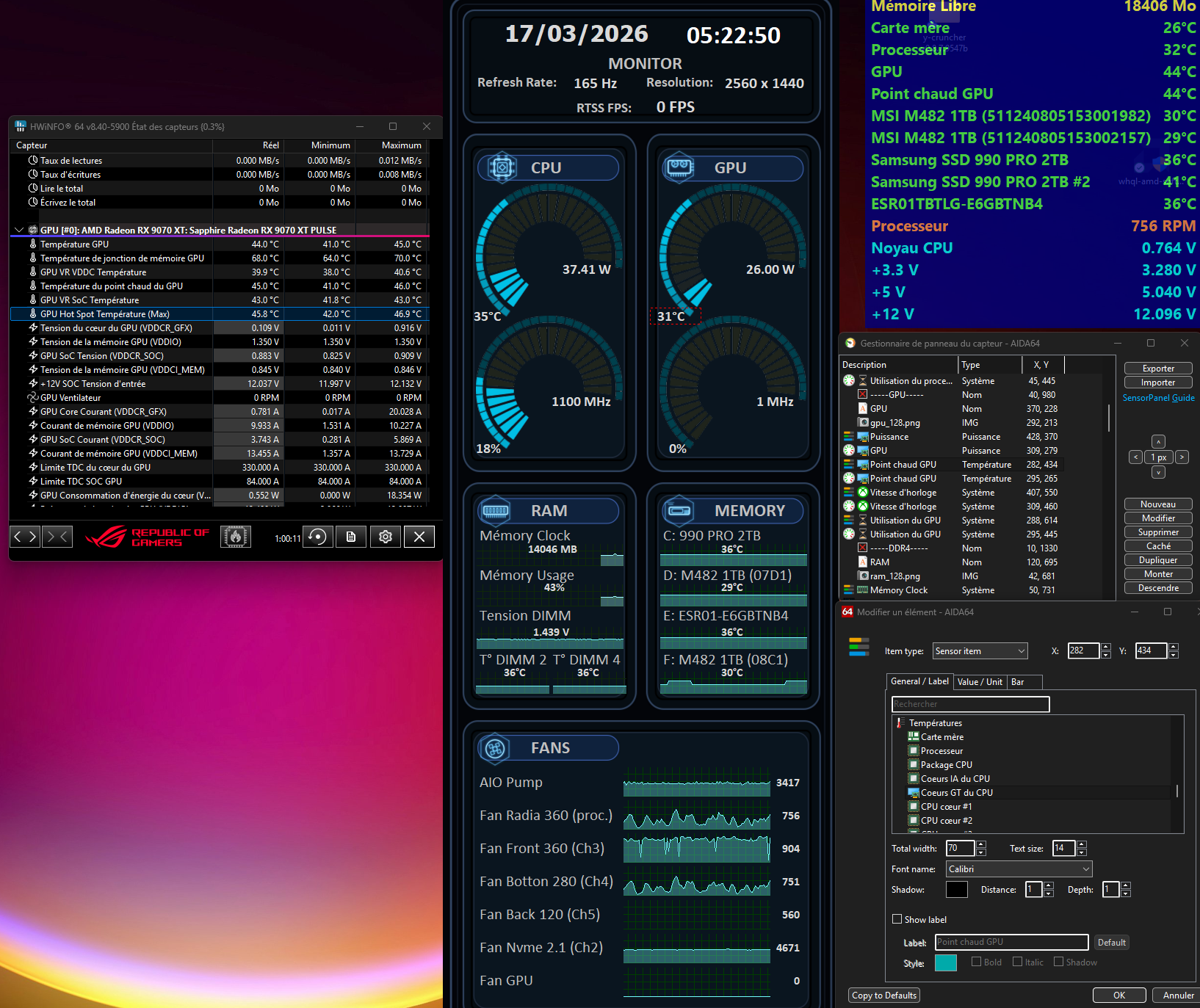Click the teal label style color swatch
Viewport: 1200px width, 1008px height.
point(945,962)
